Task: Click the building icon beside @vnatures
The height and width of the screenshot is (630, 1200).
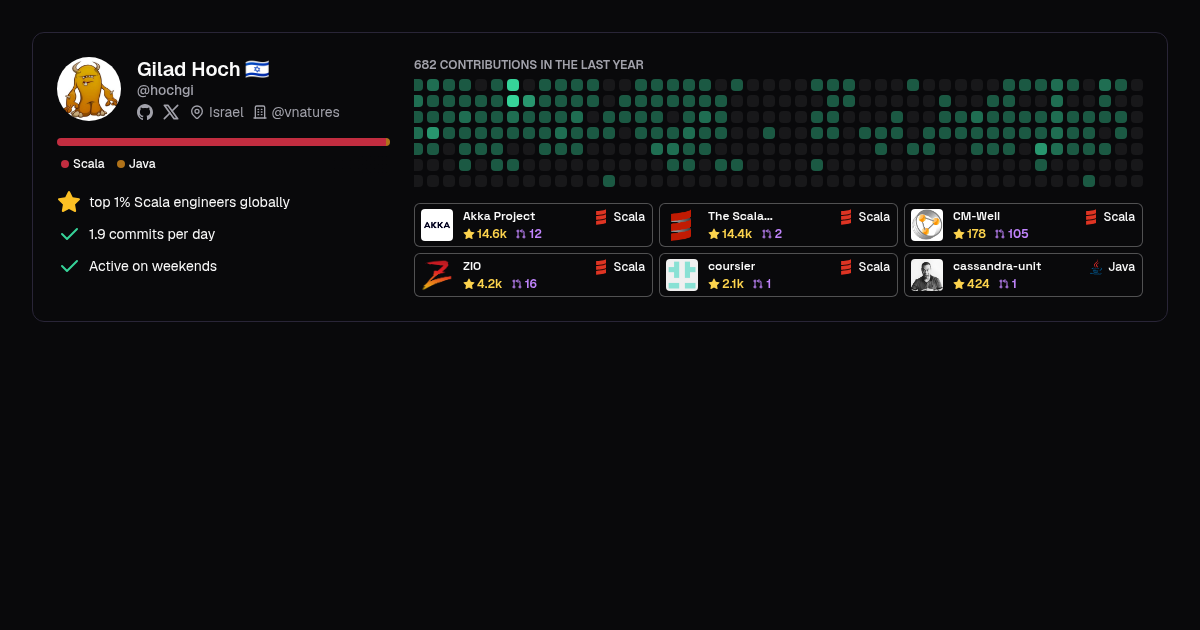Action: pyautogui.click(x=260, y=112)
